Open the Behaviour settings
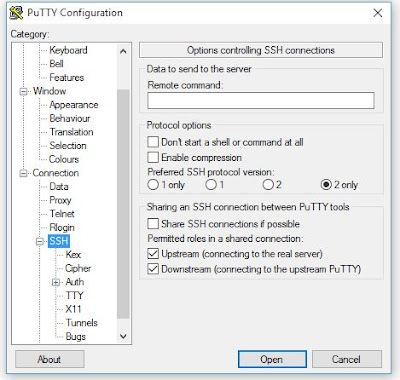The width and height of the screenshot is (400, 380). click(70, 118)
